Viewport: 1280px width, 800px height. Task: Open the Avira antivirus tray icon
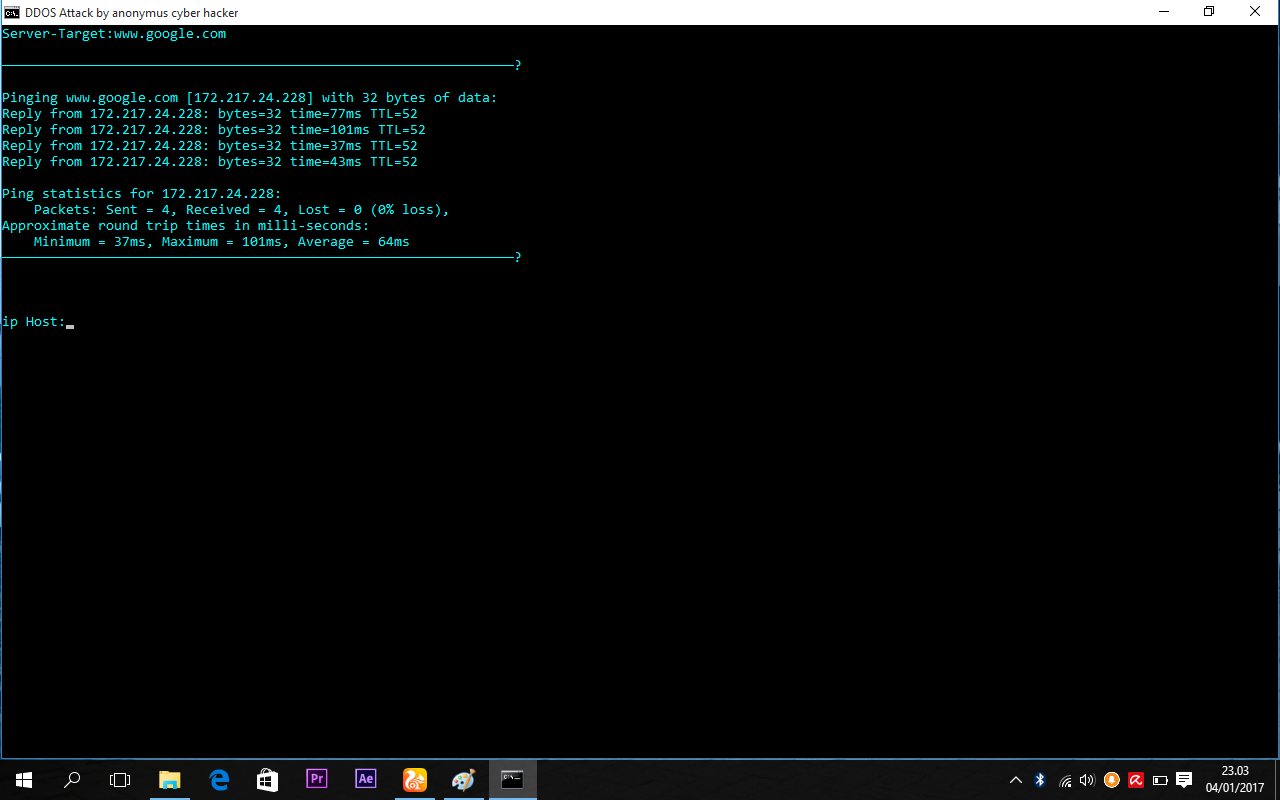click(x=1136, y=780)
